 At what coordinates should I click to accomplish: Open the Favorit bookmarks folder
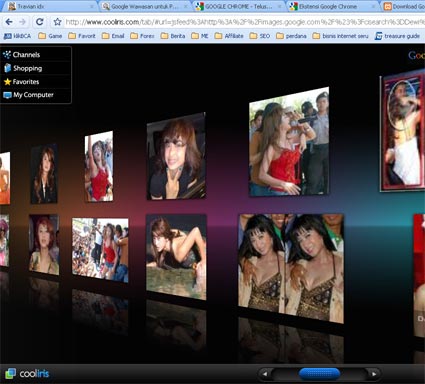(82, 36)
